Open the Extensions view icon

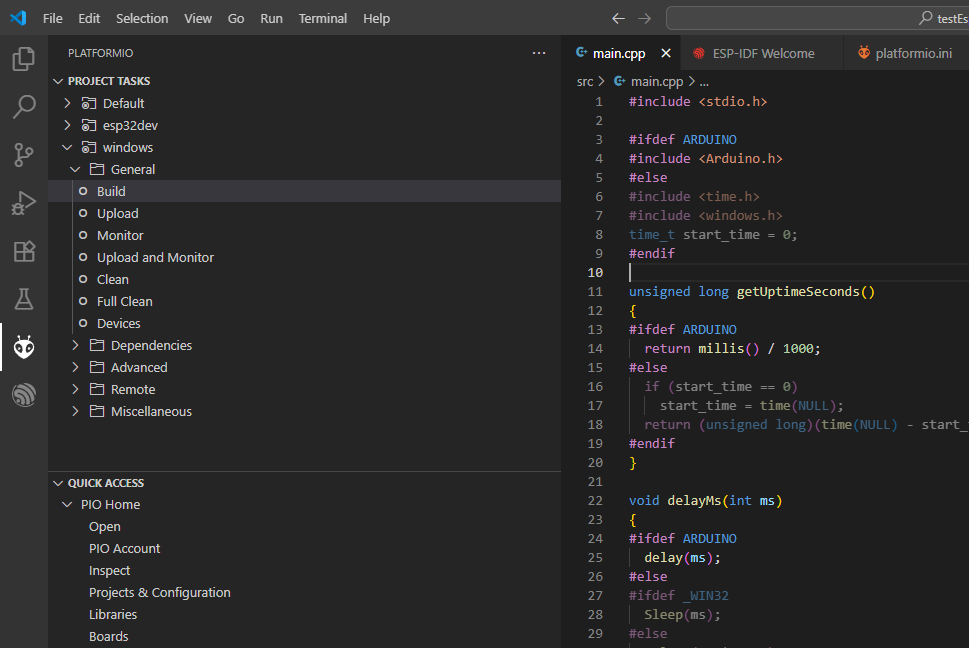(x=23, y=251)
